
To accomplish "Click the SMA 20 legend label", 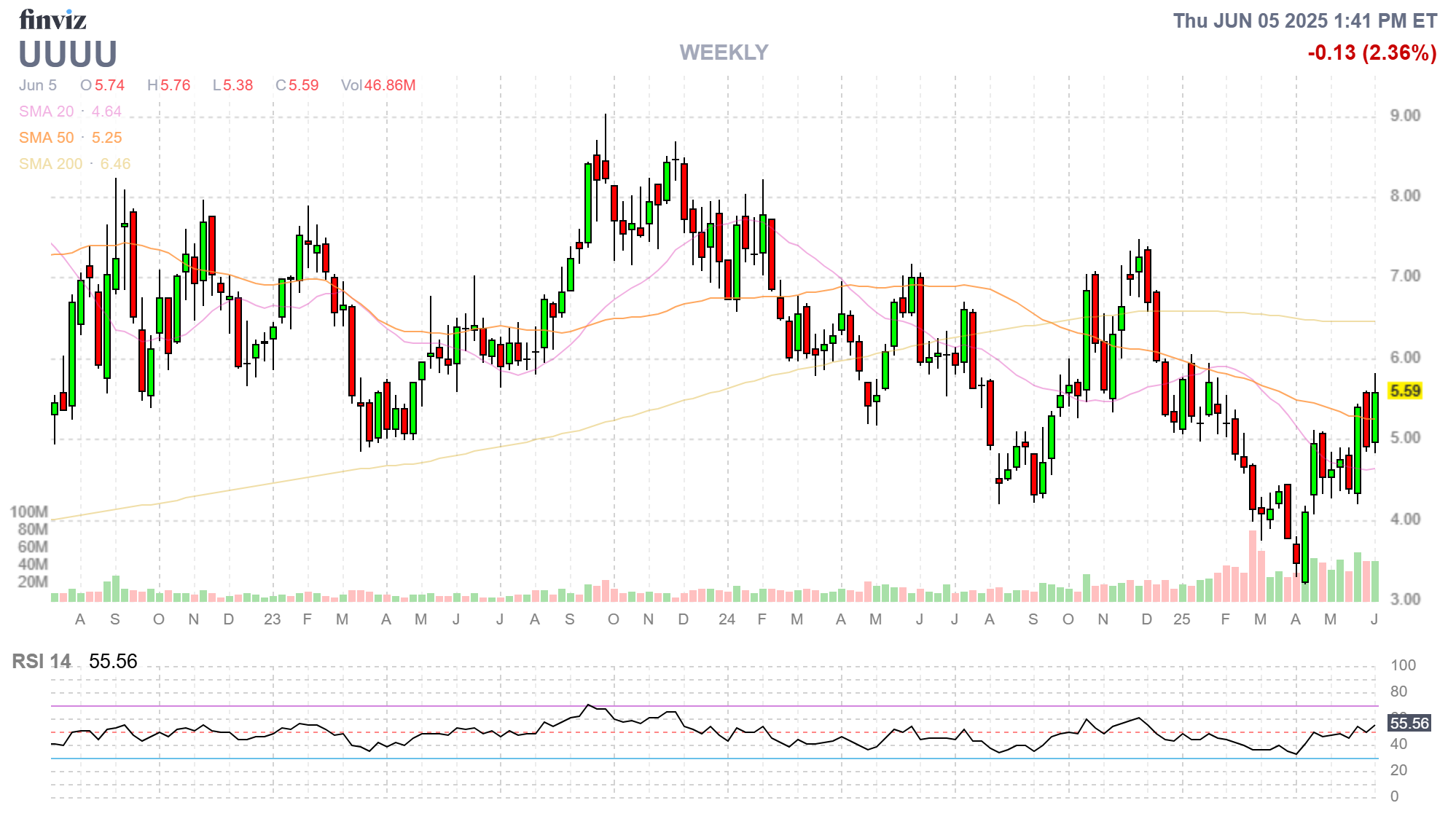I will coord(47,111).
